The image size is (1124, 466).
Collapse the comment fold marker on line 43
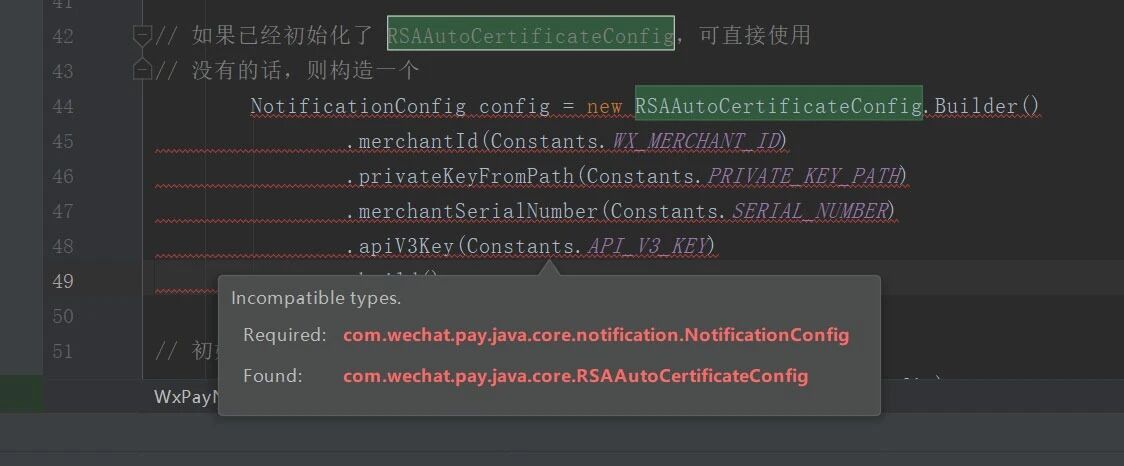click(143, 70)
